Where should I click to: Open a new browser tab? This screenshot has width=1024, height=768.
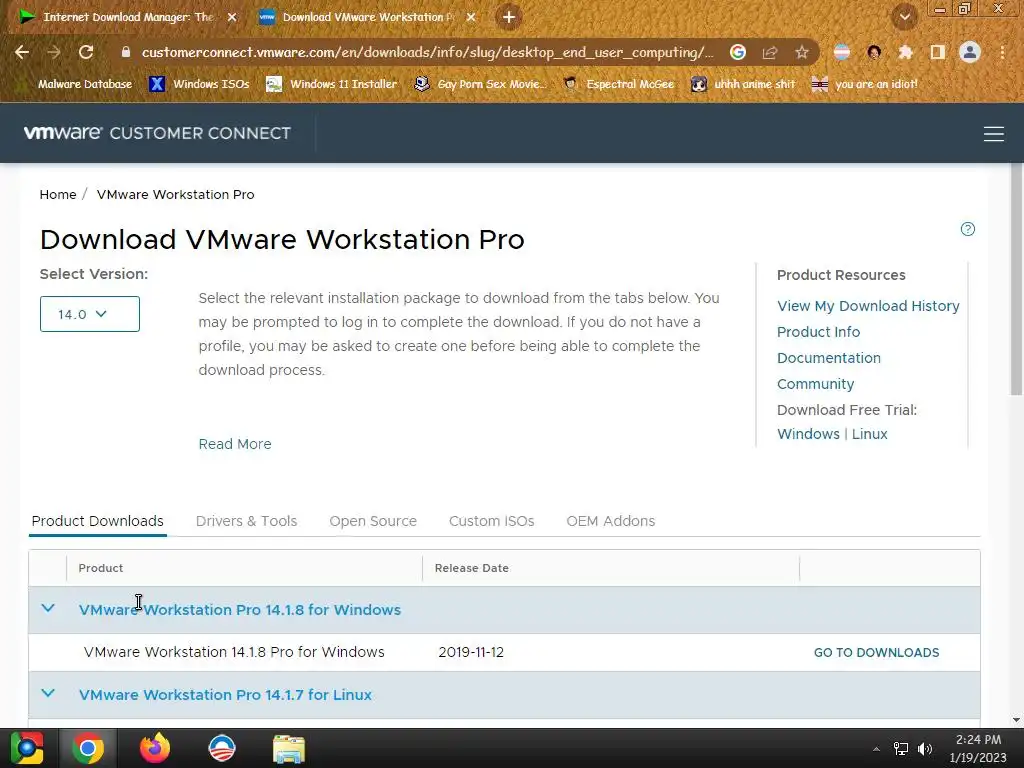click(x=509, y=17)
